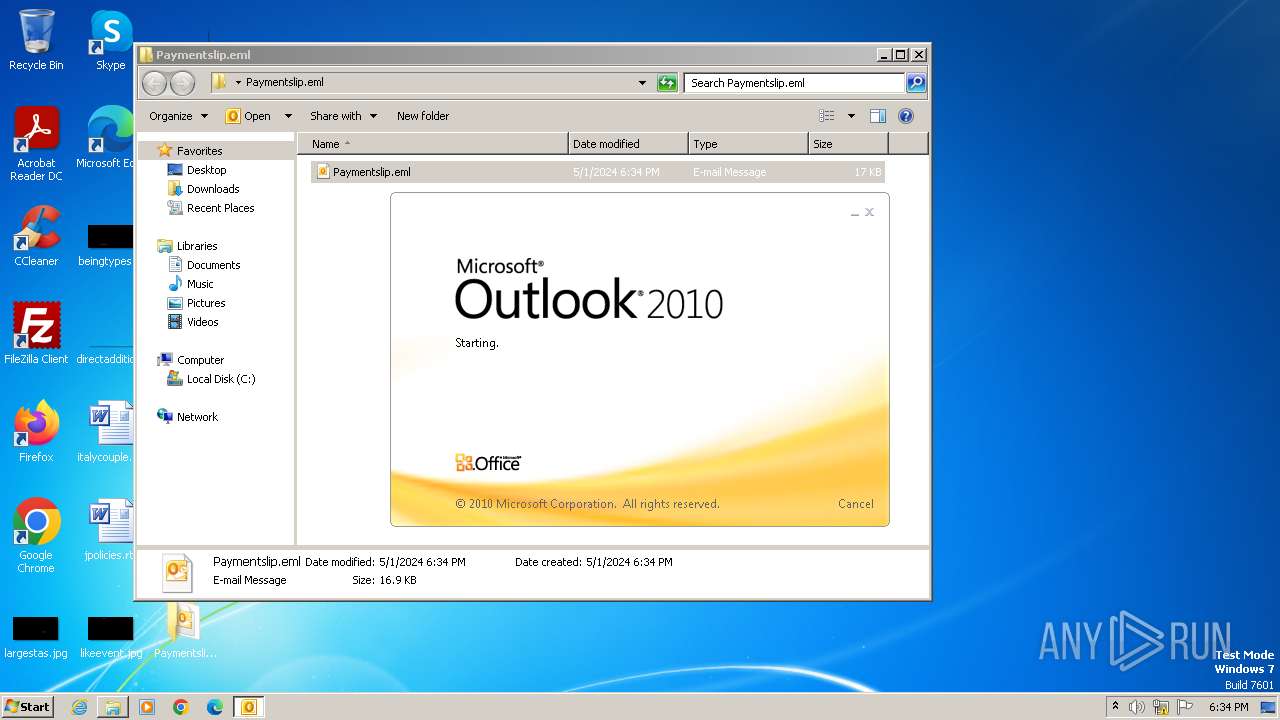Click the search magnifier button
This screenshot has width=1280, height=720.
click(916, 83)
